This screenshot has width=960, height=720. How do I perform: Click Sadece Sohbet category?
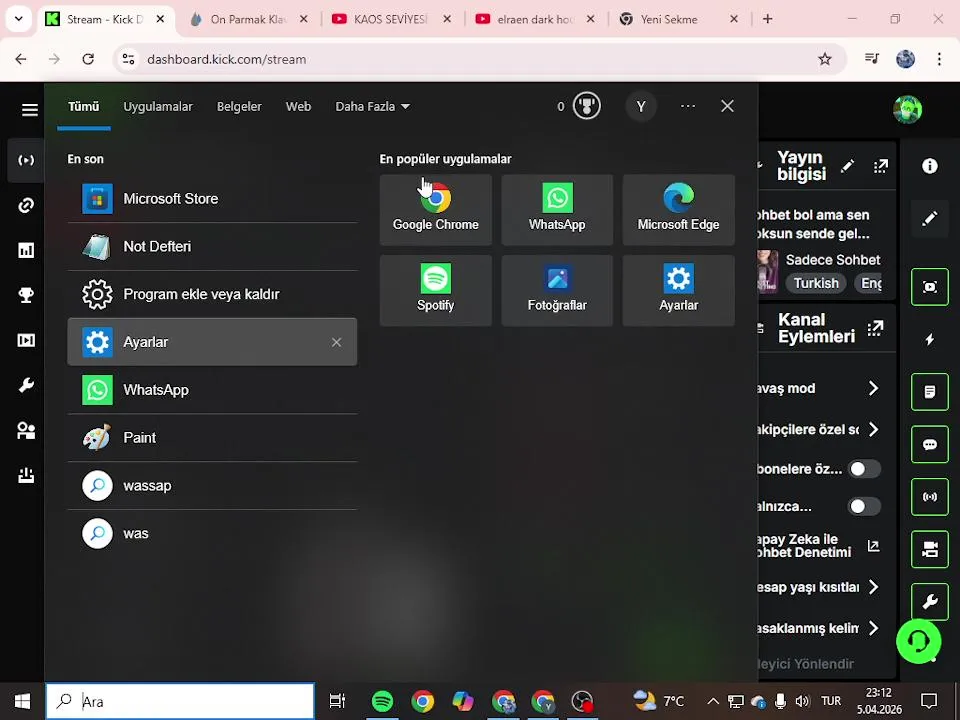833,260
